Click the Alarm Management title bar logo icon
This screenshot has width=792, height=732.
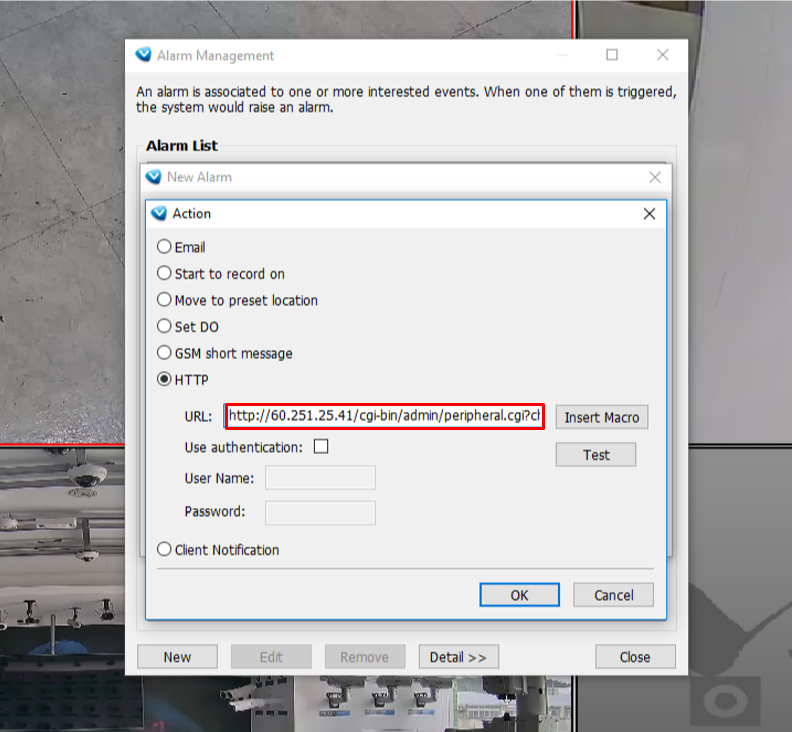click(x=144, y=56)
